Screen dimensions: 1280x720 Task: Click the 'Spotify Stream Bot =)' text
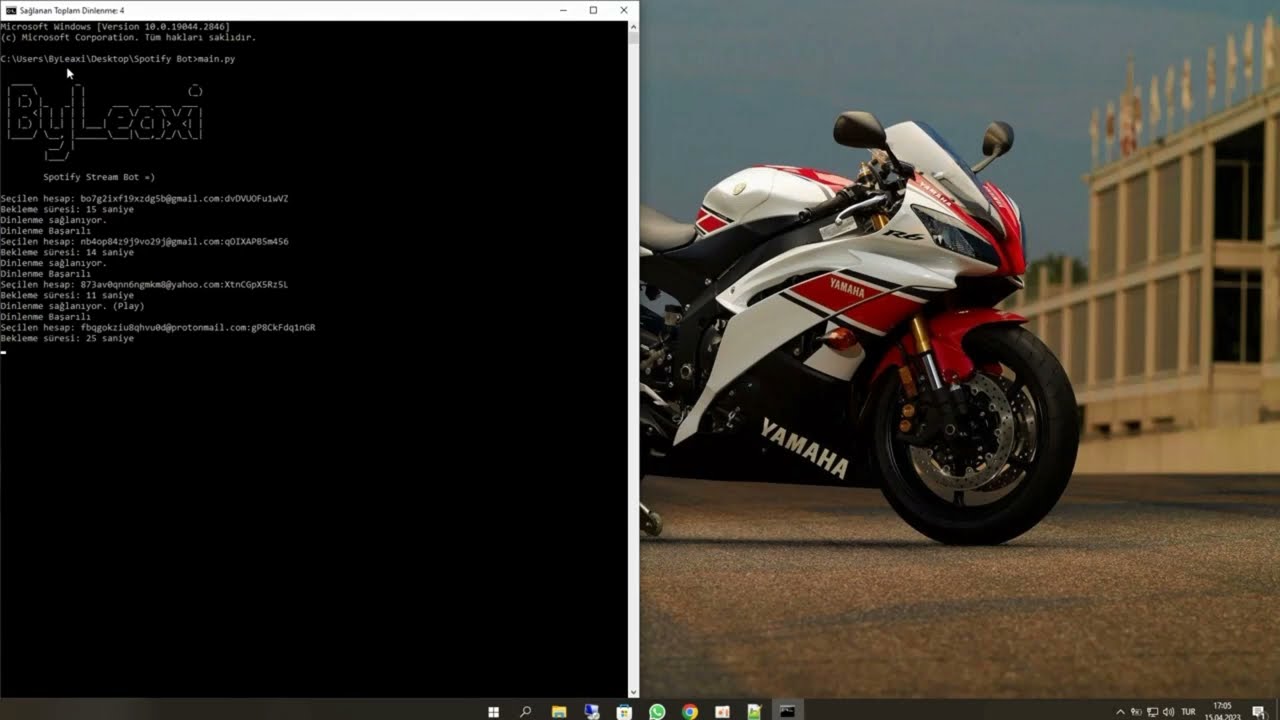(99, 177)
